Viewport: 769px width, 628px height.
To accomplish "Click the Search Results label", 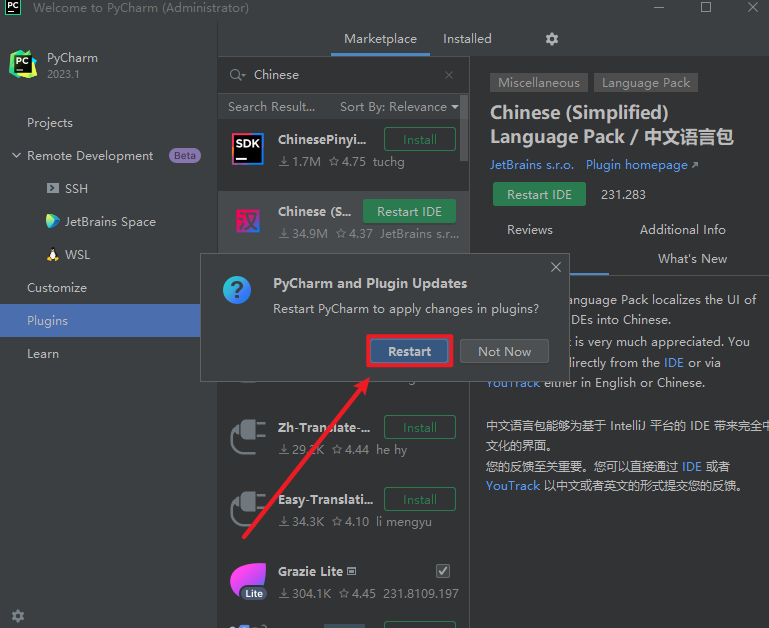I will (272, 107).
